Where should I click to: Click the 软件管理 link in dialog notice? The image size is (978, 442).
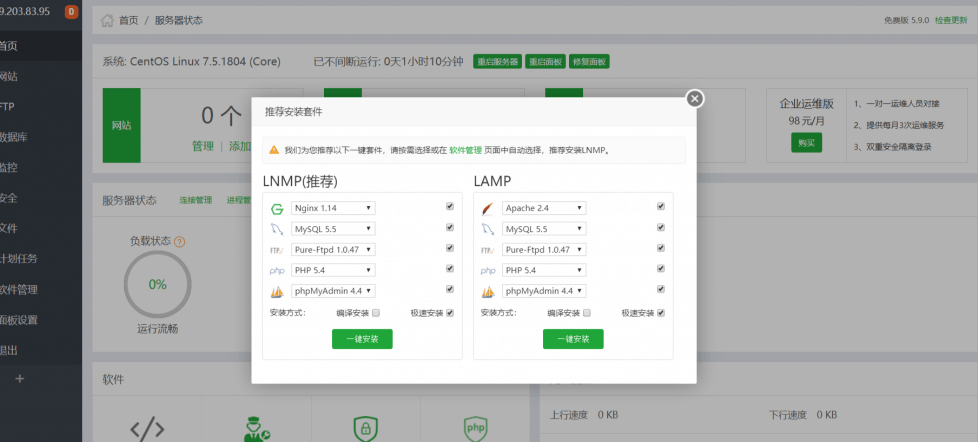465,150
